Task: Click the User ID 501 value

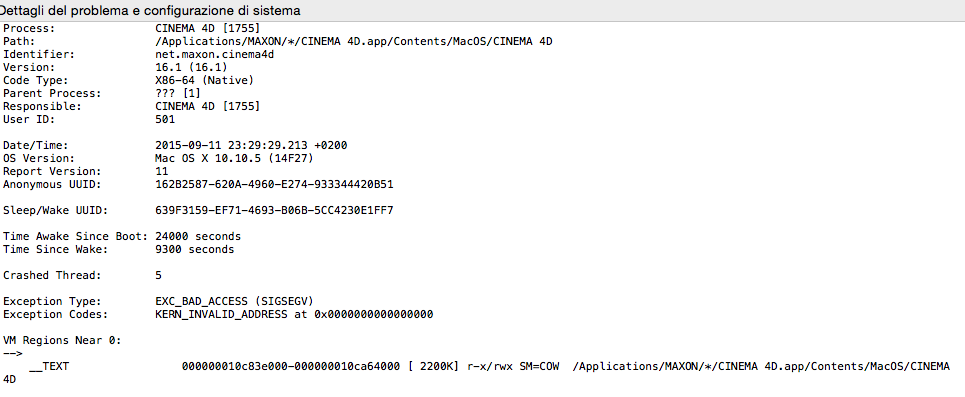Action: pyautogui.click(x=166, y=119)
